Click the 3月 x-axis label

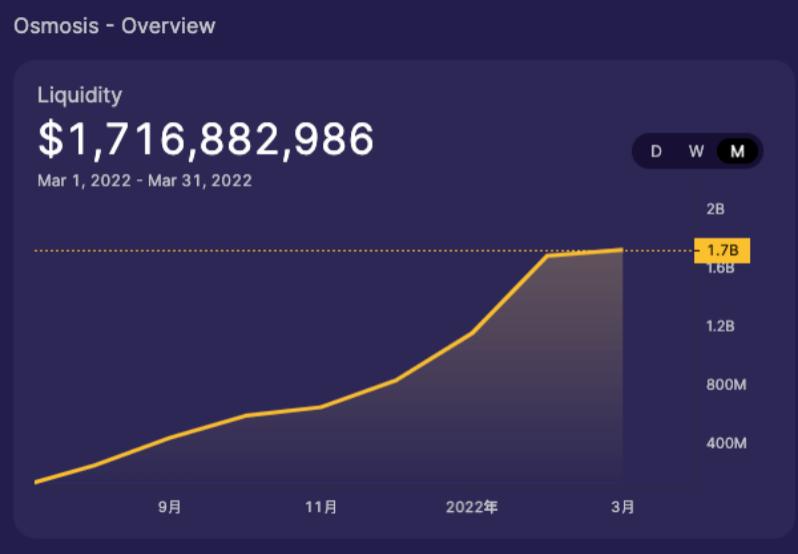click(622, 507)
